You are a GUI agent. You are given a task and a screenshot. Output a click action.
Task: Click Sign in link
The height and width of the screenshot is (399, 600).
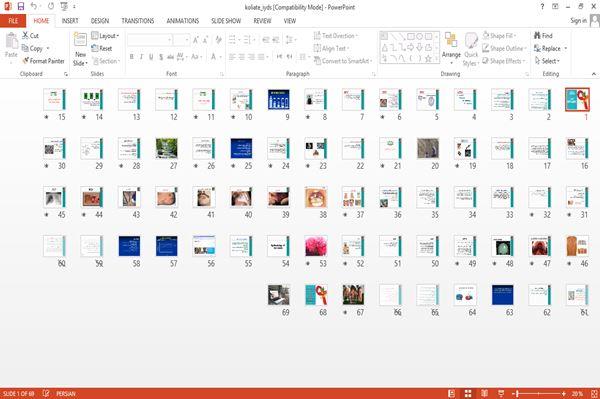click(578, 21)
